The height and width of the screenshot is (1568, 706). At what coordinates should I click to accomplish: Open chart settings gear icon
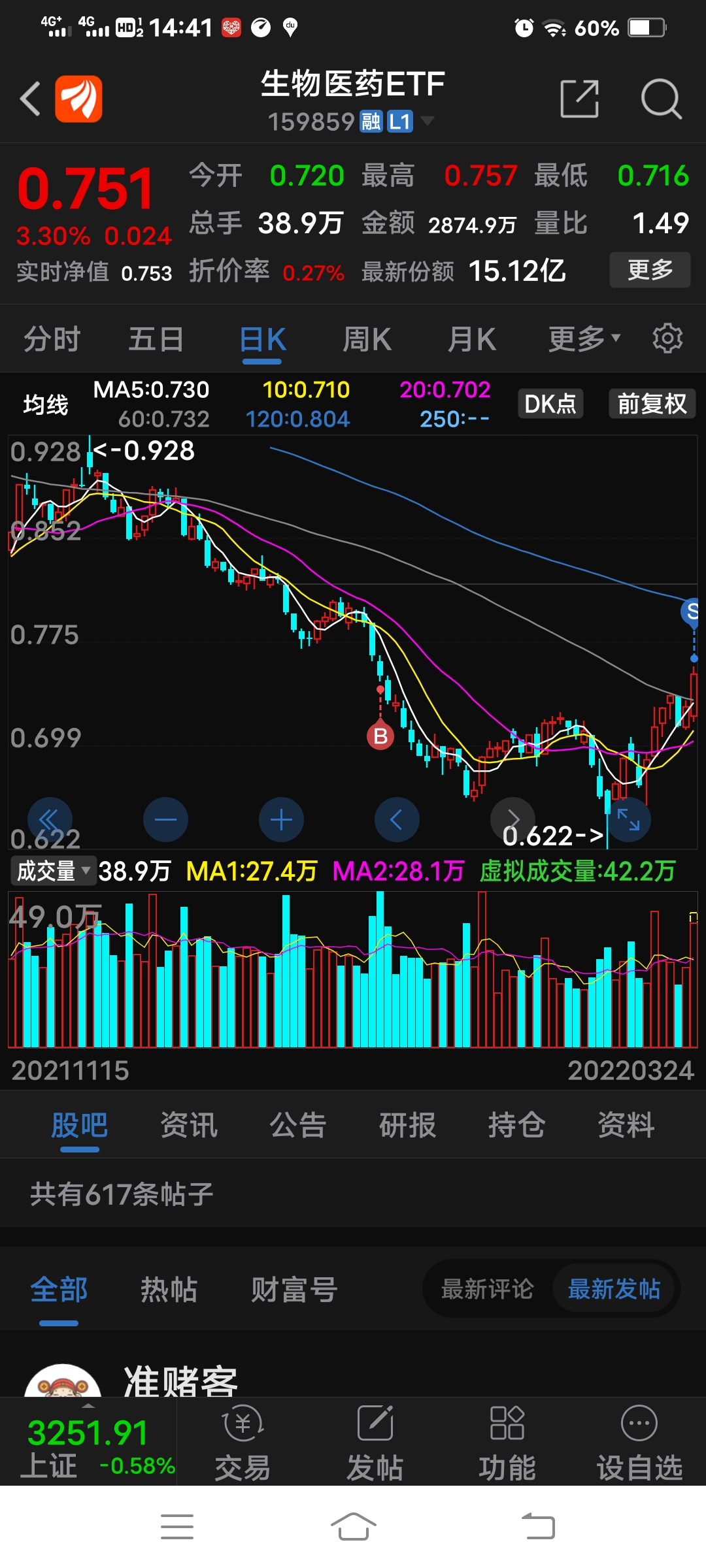click(667, 338)
